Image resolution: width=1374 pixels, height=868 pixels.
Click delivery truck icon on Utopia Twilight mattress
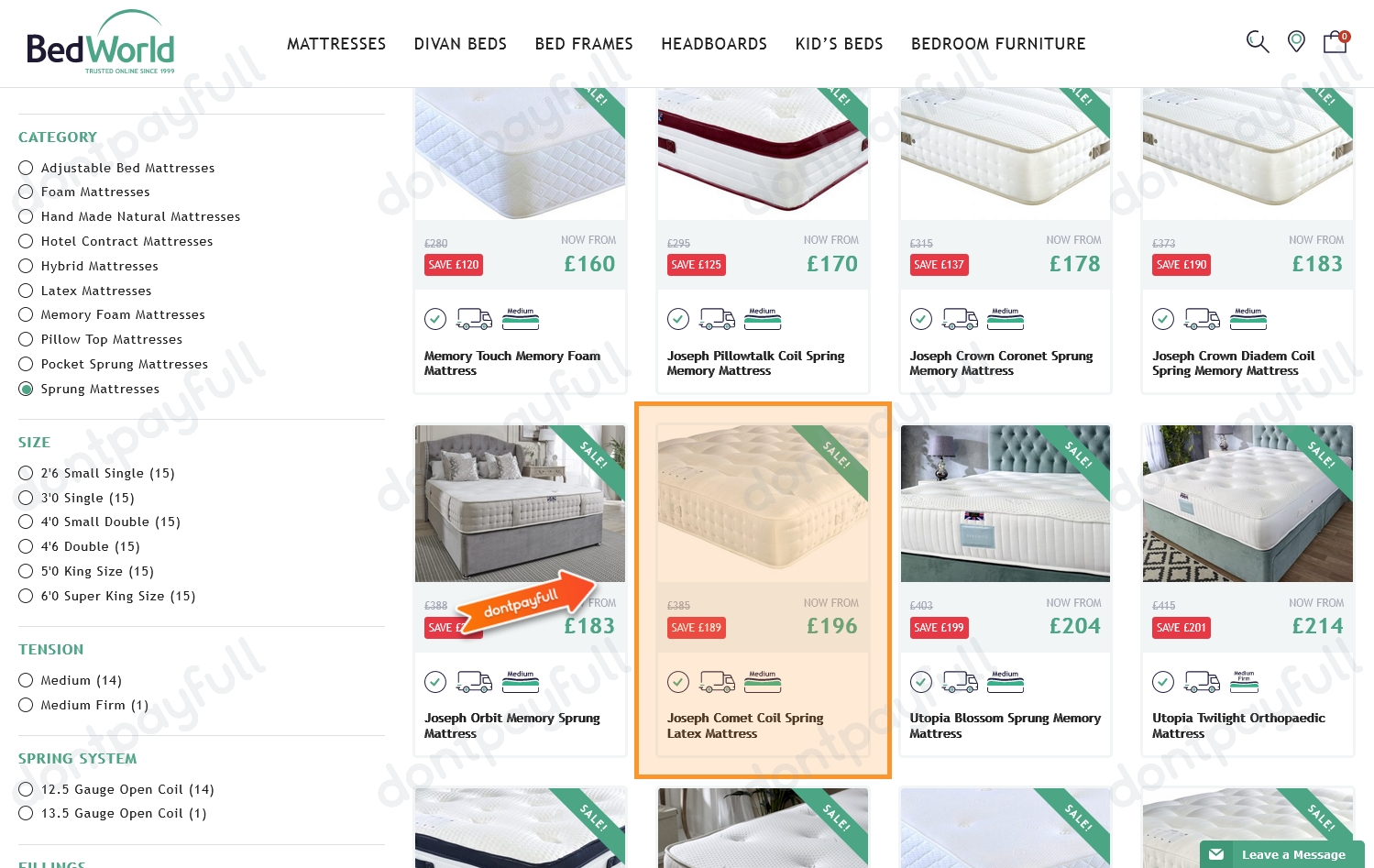click(x=1202, y=682)
